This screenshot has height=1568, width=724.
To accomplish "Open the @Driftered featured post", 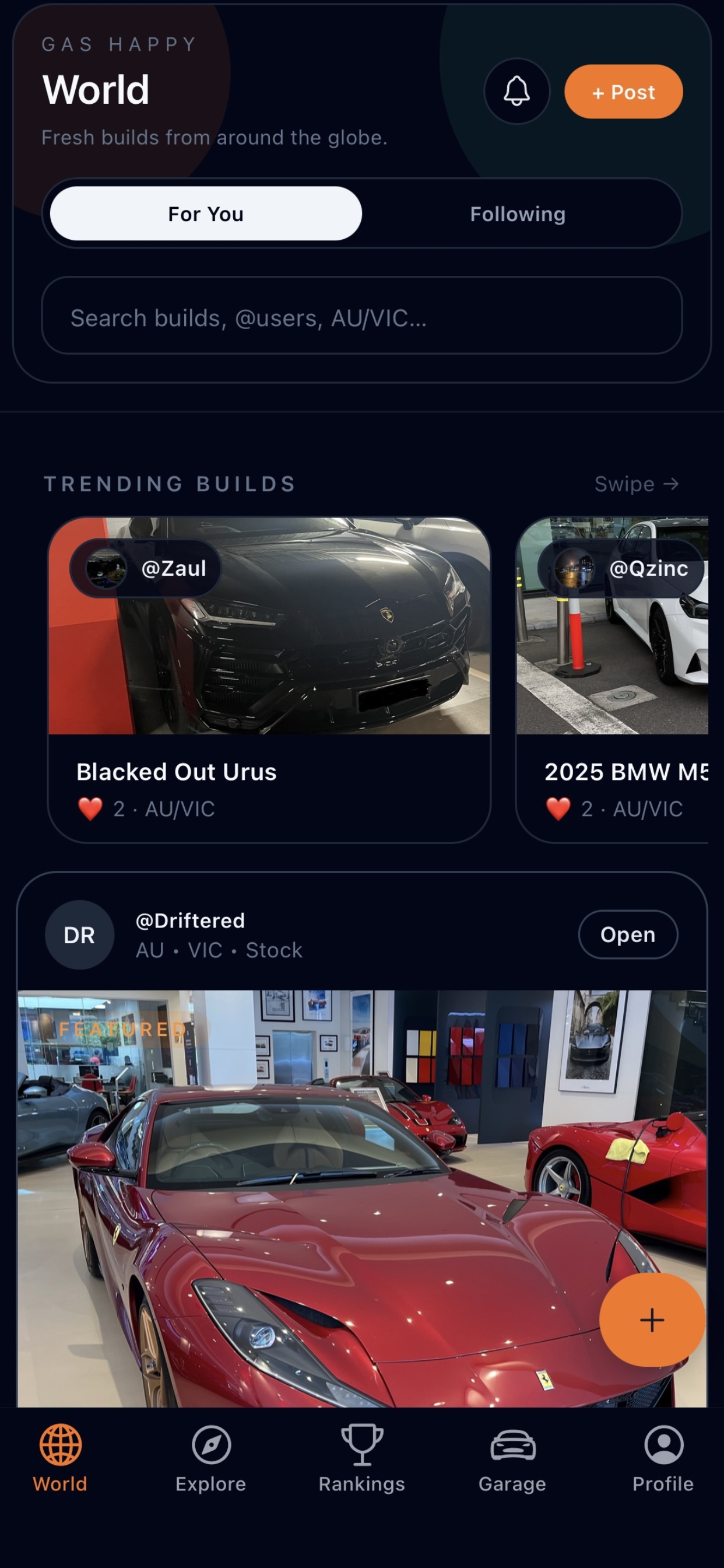I will click(628, 935).
